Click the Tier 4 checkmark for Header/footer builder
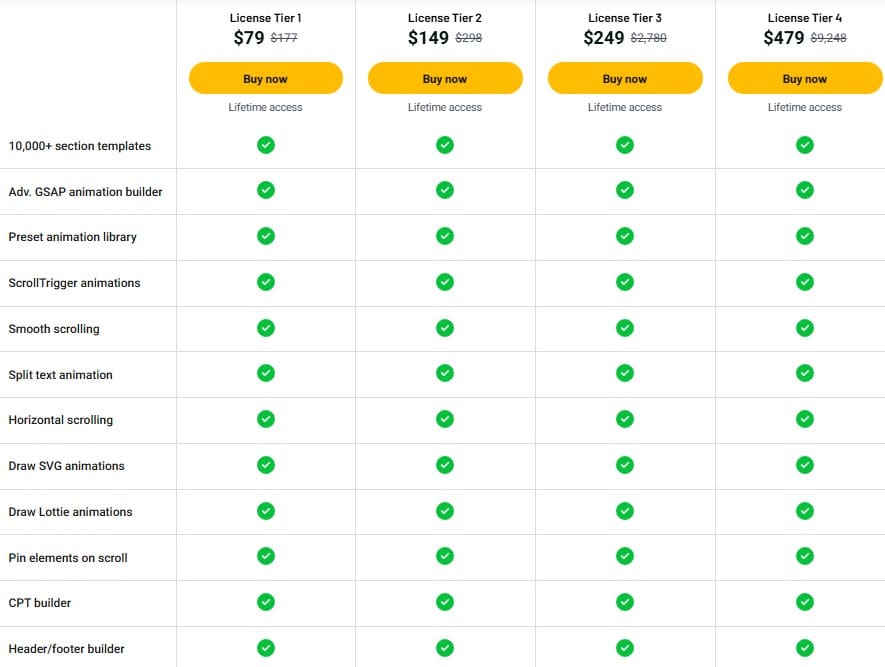 805,648
